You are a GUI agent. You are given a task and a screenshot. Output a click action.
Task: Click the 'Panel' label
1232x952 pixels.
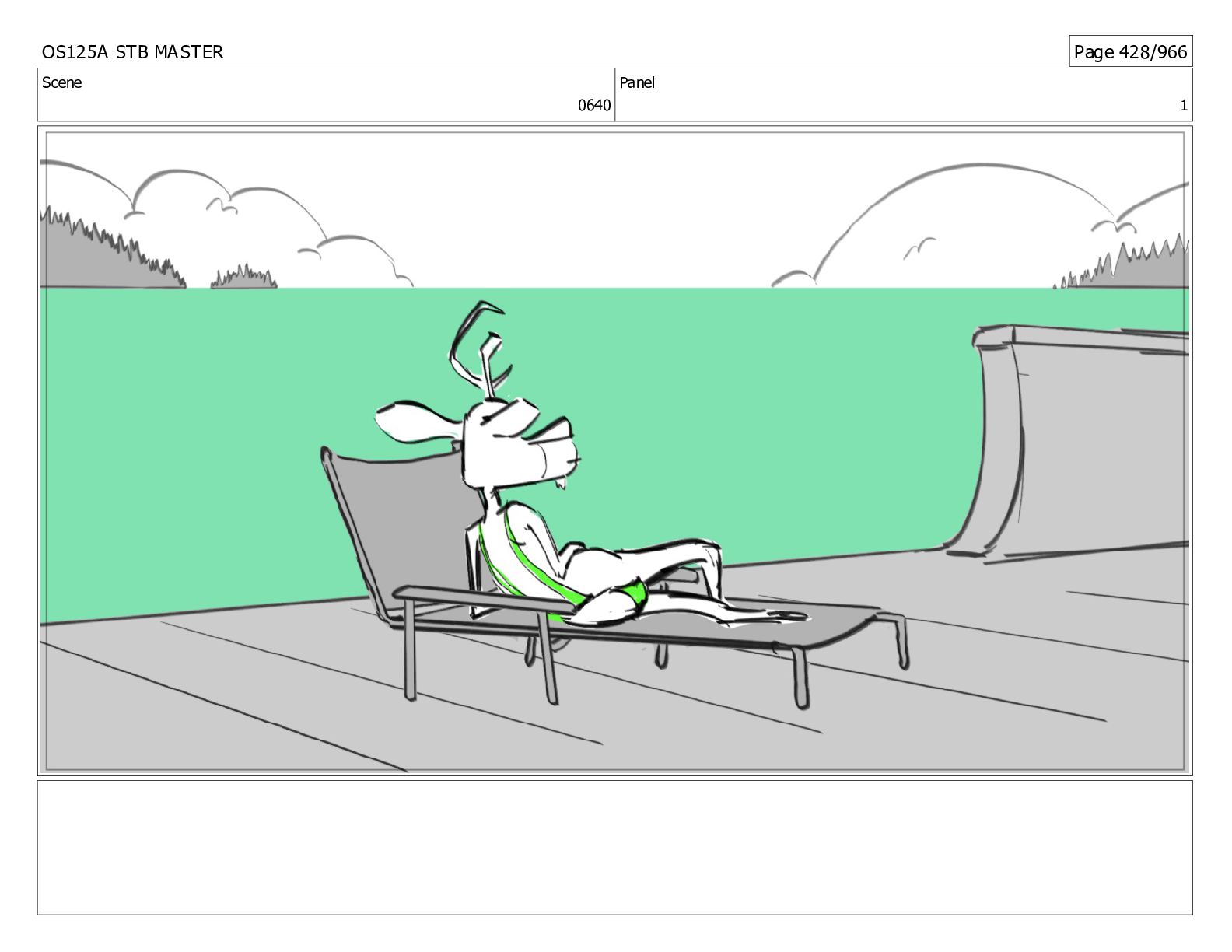pos(637,82)
